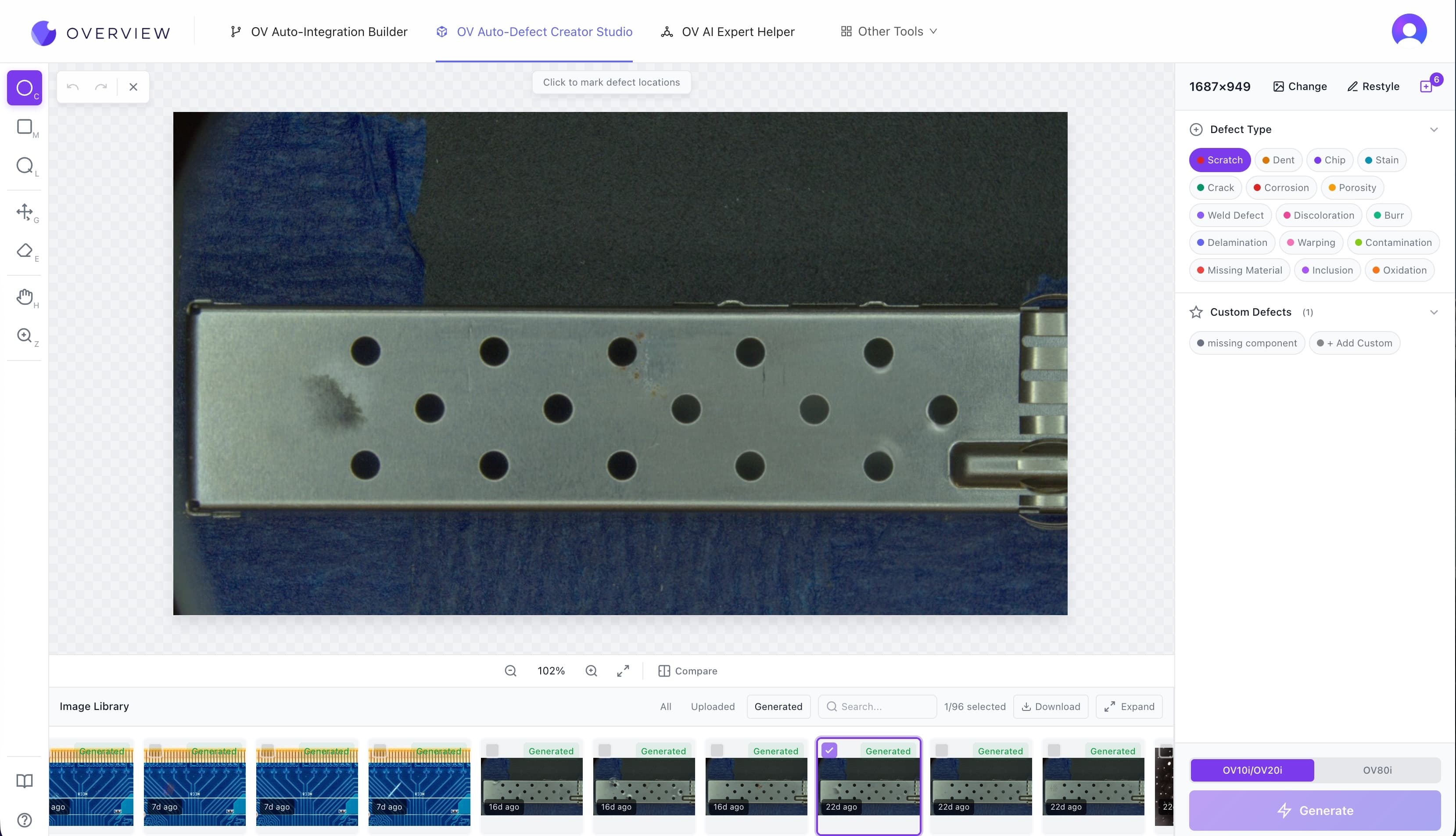Click the Generate button
The width and height of the screenshot is (1456, 836).
pyautogui.click(x=1315, y=810)
